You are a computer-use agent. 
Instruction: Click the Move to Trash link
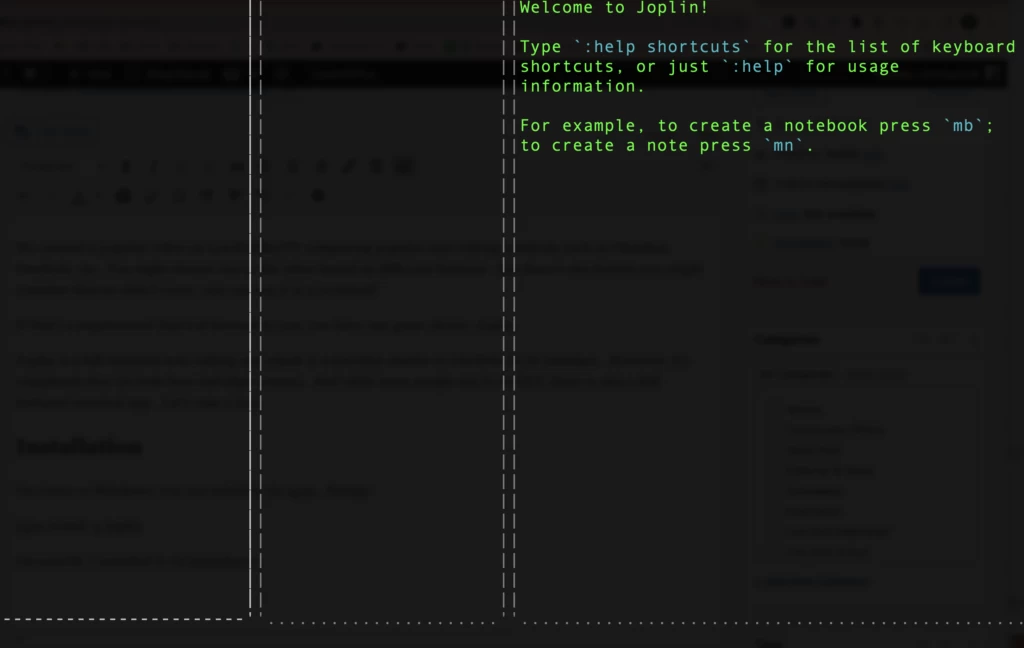(x=790, y=282)
